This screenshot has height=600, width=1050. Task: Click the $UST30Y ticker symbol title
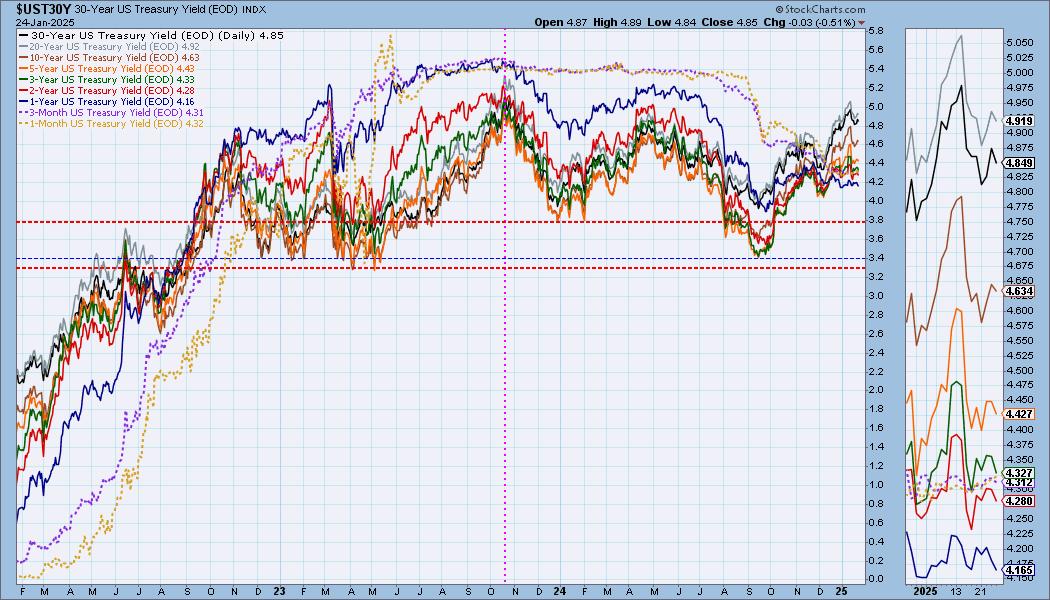(44, 9)
